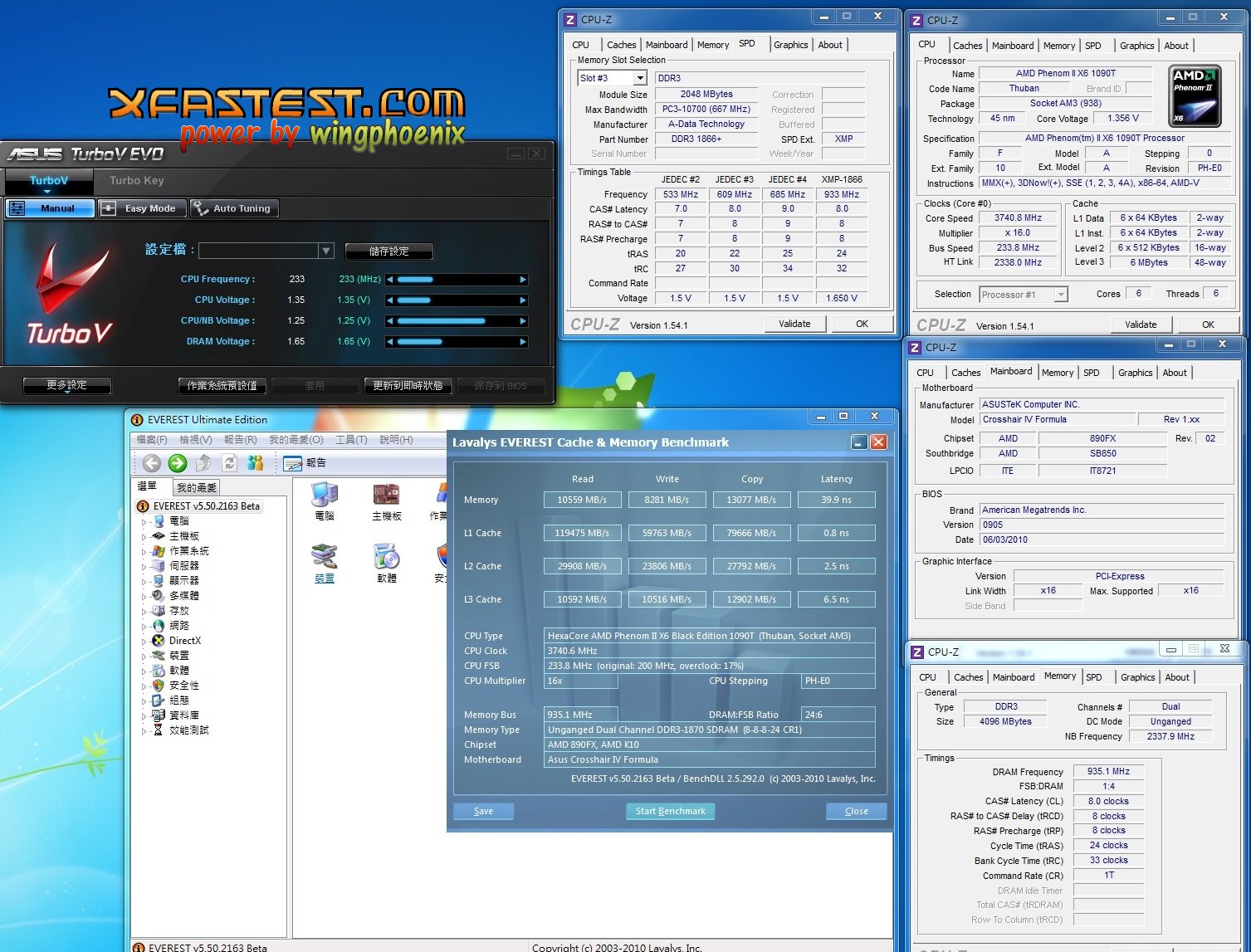Click the L1 Cache latency 0.8 ns field
The width and height of the screenshot is (1251, 952).
[x=836, y=533]
